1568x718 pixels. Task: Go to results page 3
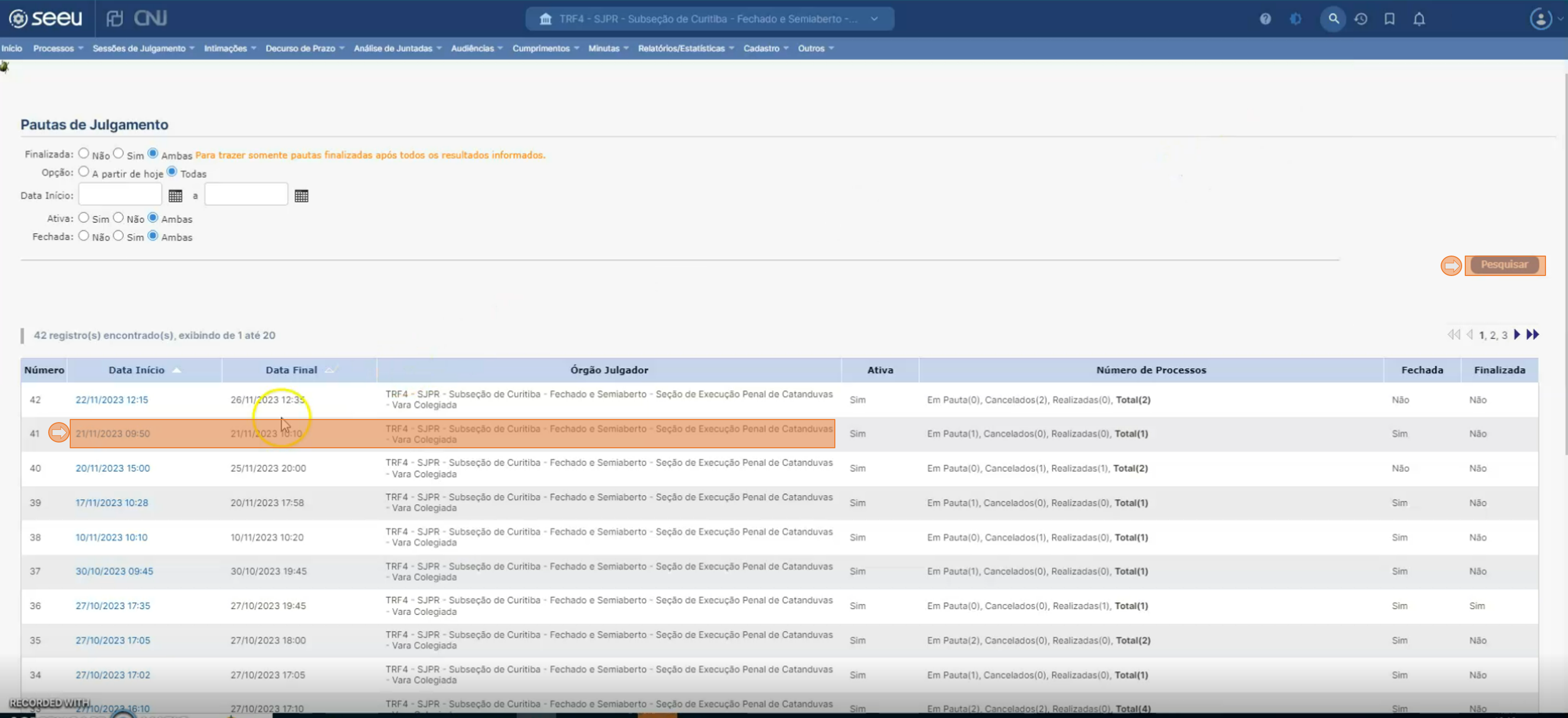1504,335
